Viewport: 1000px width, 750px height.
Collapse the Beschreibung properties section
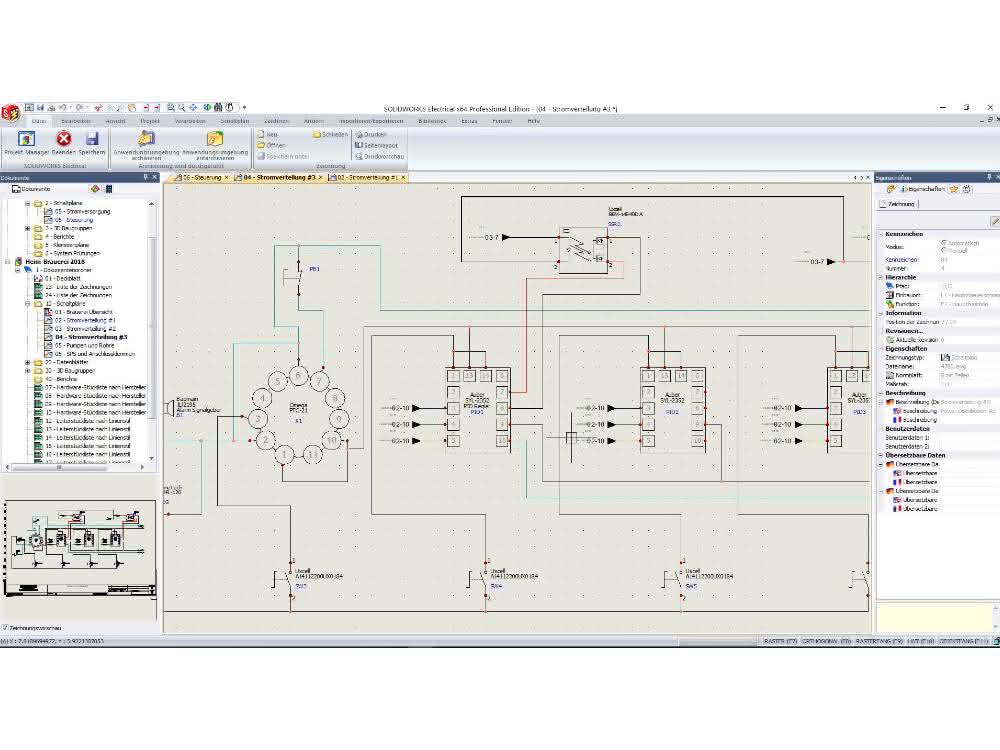click(x=881, y=393)
